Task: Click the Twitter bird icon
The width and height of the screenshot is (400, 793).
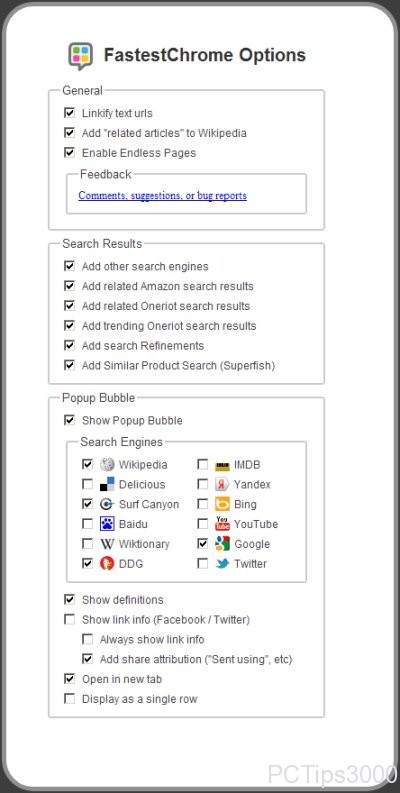Action: tap(223, 563)
